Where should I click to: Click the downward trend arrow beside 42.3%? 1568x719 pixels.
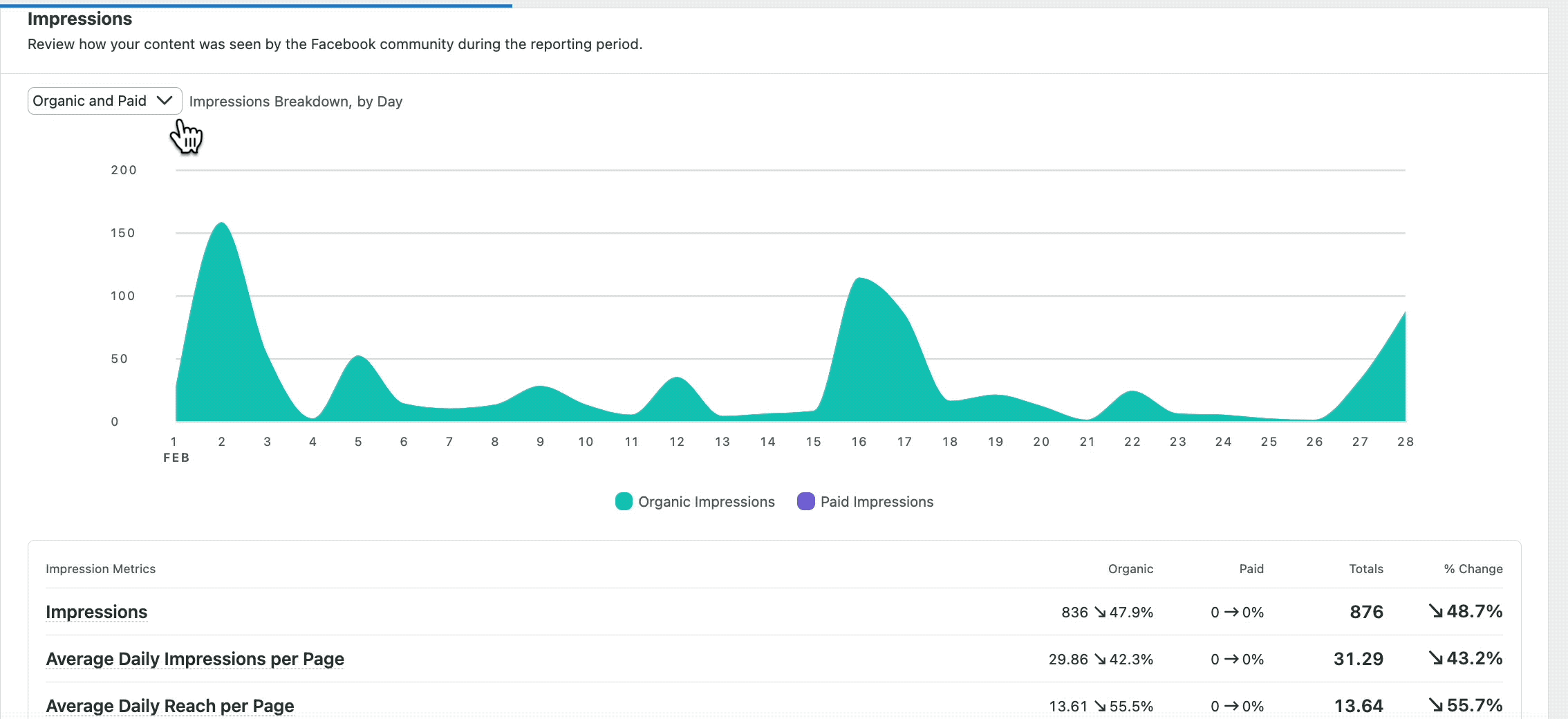click(x=1101, y=660)
